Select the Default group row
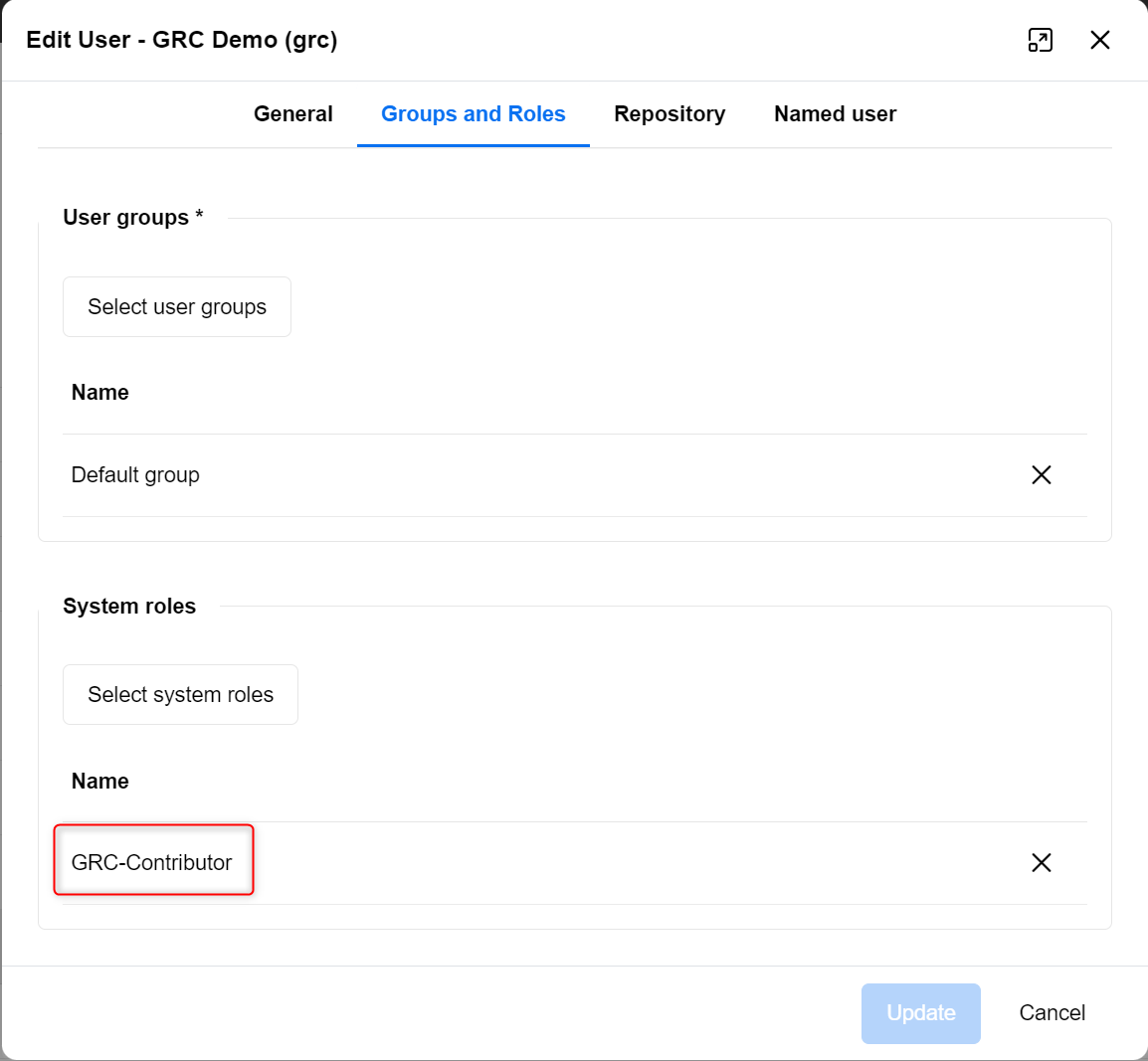Screen dimensions: 1148x1061 pos(135,475)
